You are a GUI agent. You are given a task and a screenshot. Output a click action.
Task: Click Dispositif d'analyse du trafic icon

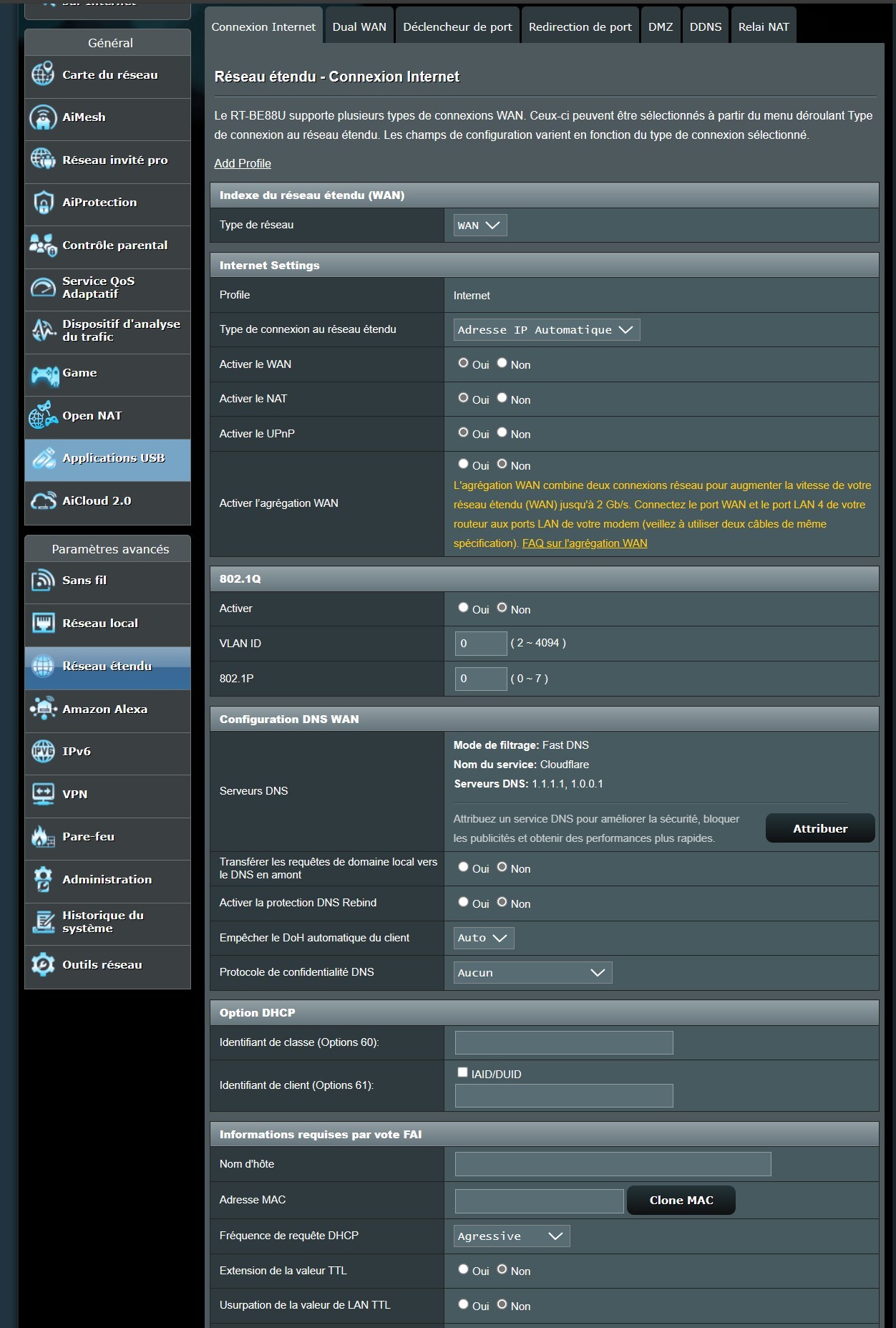pyautogui.click(x=43, y=330)
